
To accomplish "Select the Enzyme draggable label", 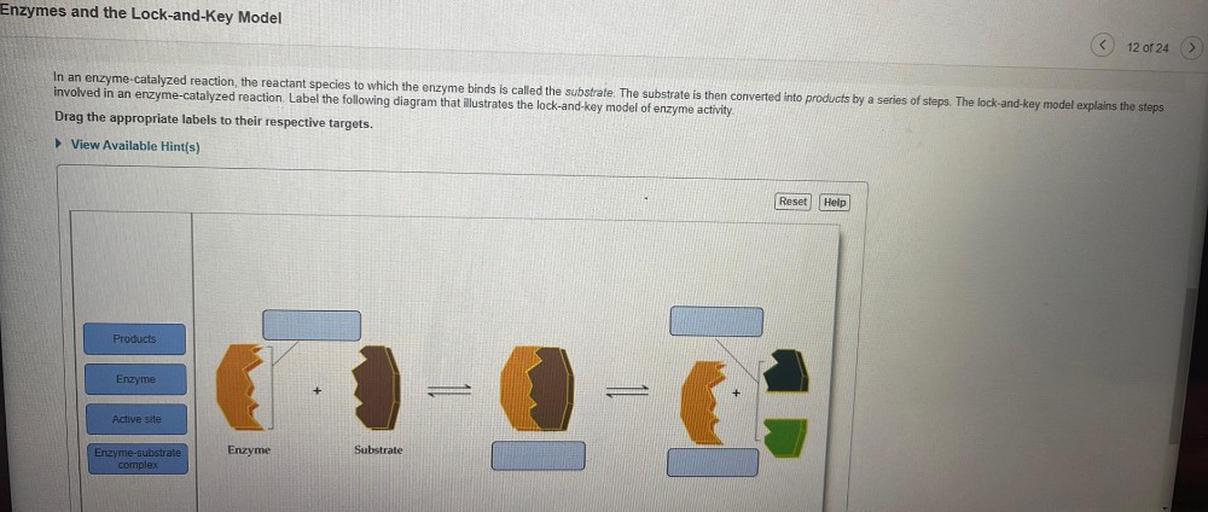I will coord(135,380).
